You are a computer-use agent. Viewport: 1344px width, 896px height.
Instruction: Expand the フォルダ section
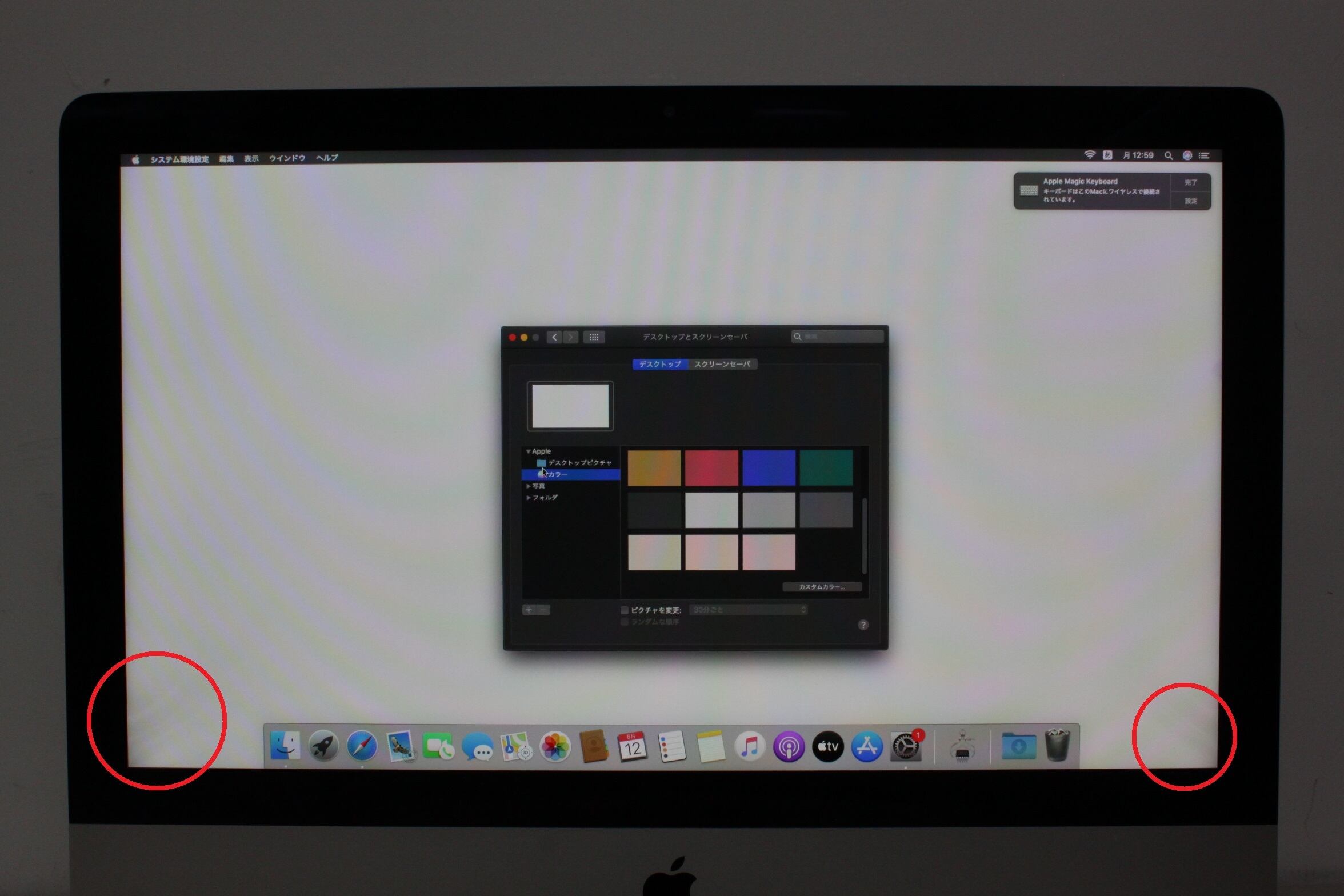coord(528,498)
